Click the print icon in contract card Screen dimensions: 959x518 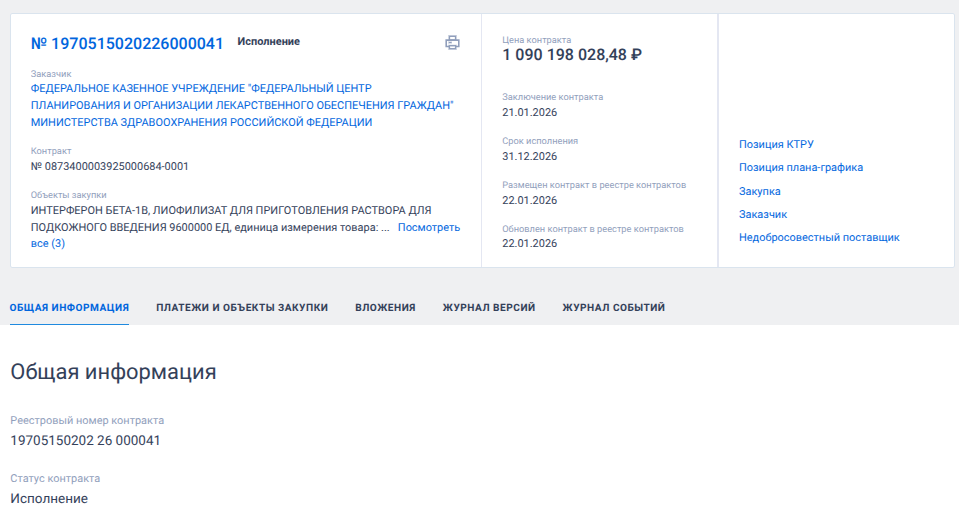(452, 43)
